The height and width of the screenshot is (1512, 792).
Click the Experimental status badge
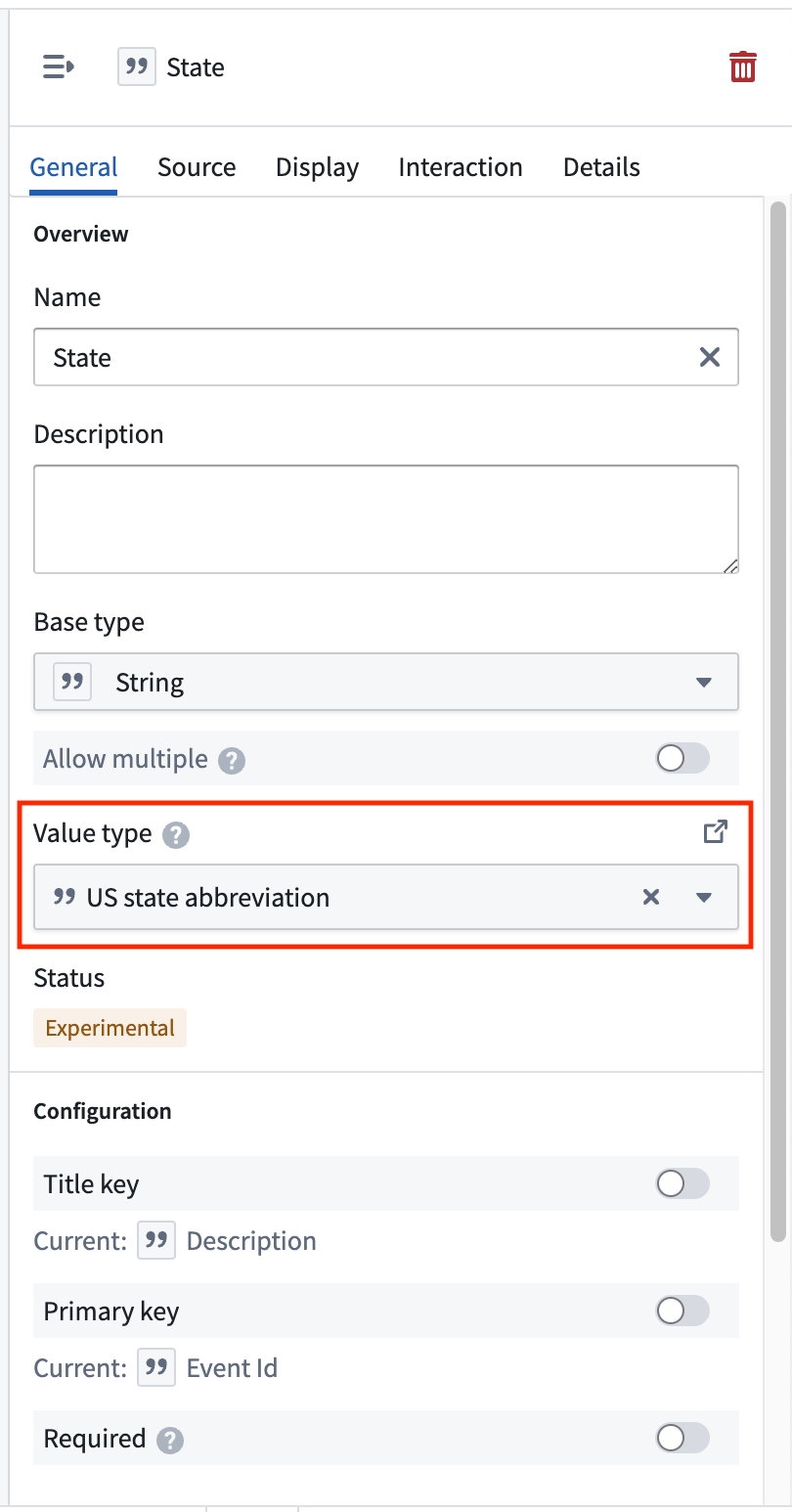coord(110,1029)
